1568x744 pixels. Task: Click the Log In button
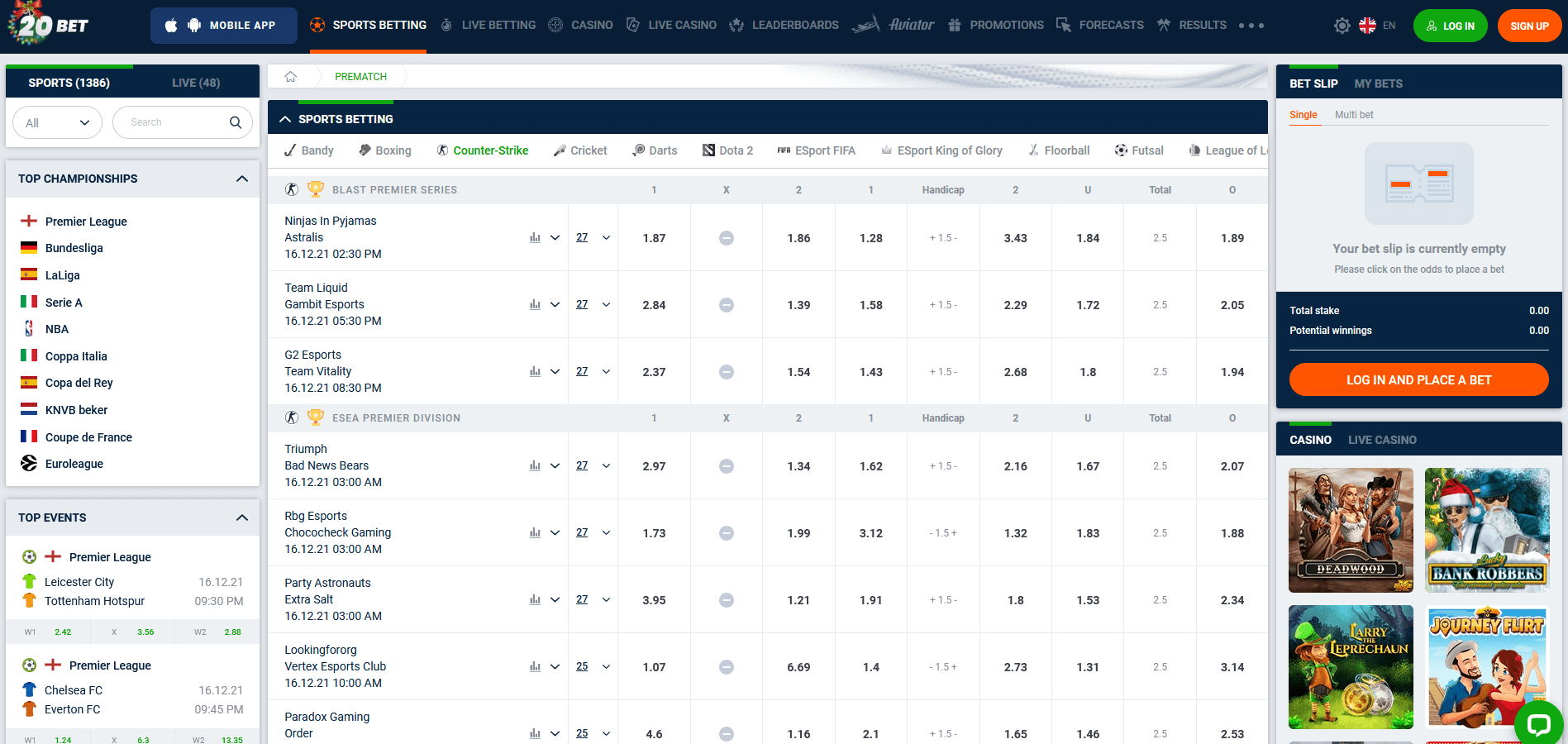1451,26
